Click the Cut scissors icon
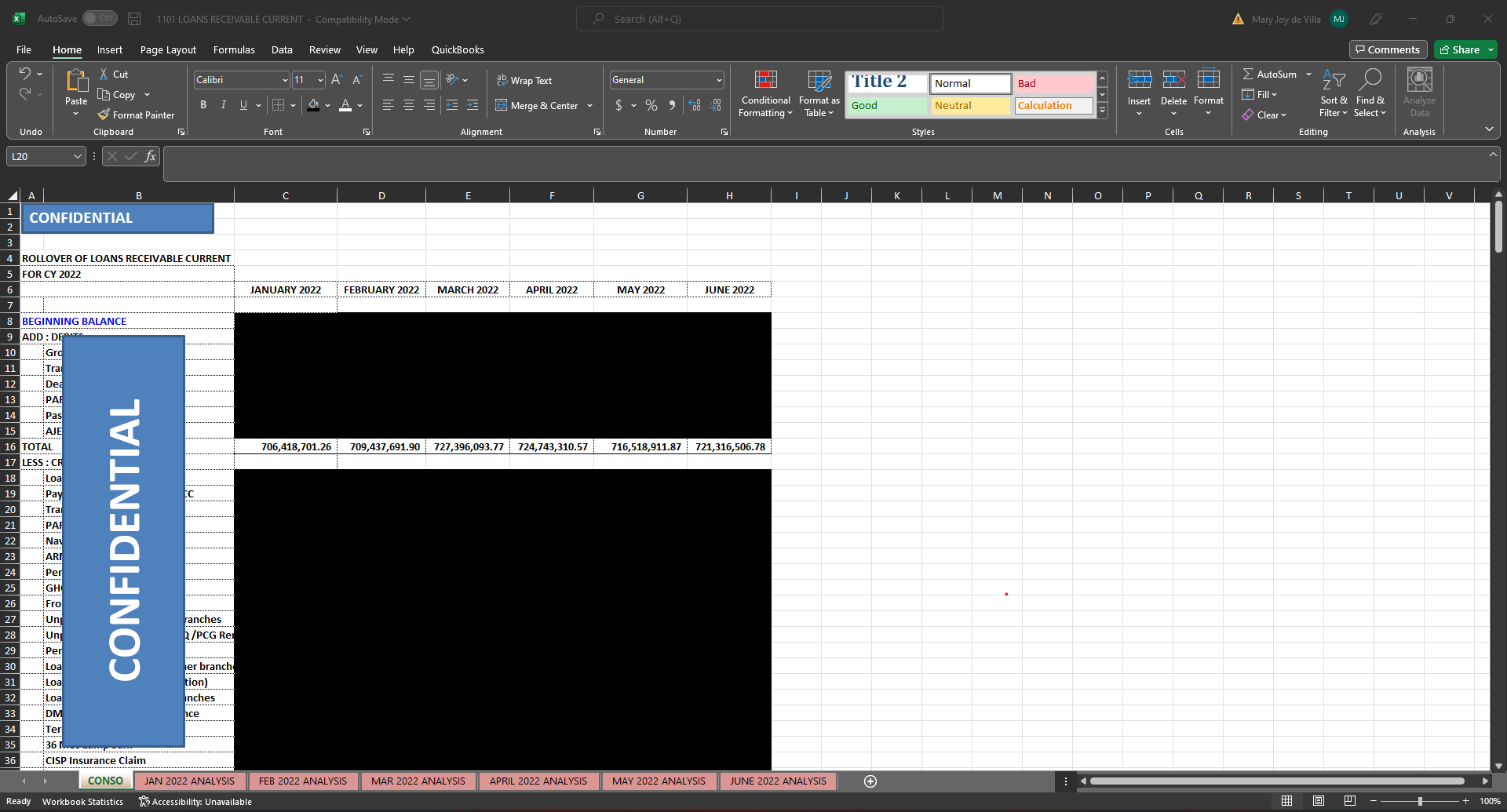The width and height of the screenshot is (1507, 812). click(x=104, y=74)
